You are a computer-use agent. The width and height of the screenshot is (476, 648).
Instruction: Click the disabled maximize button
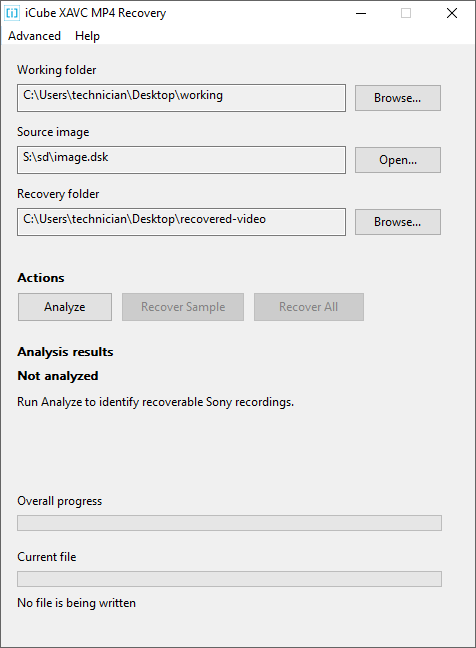tap(406, 13)
